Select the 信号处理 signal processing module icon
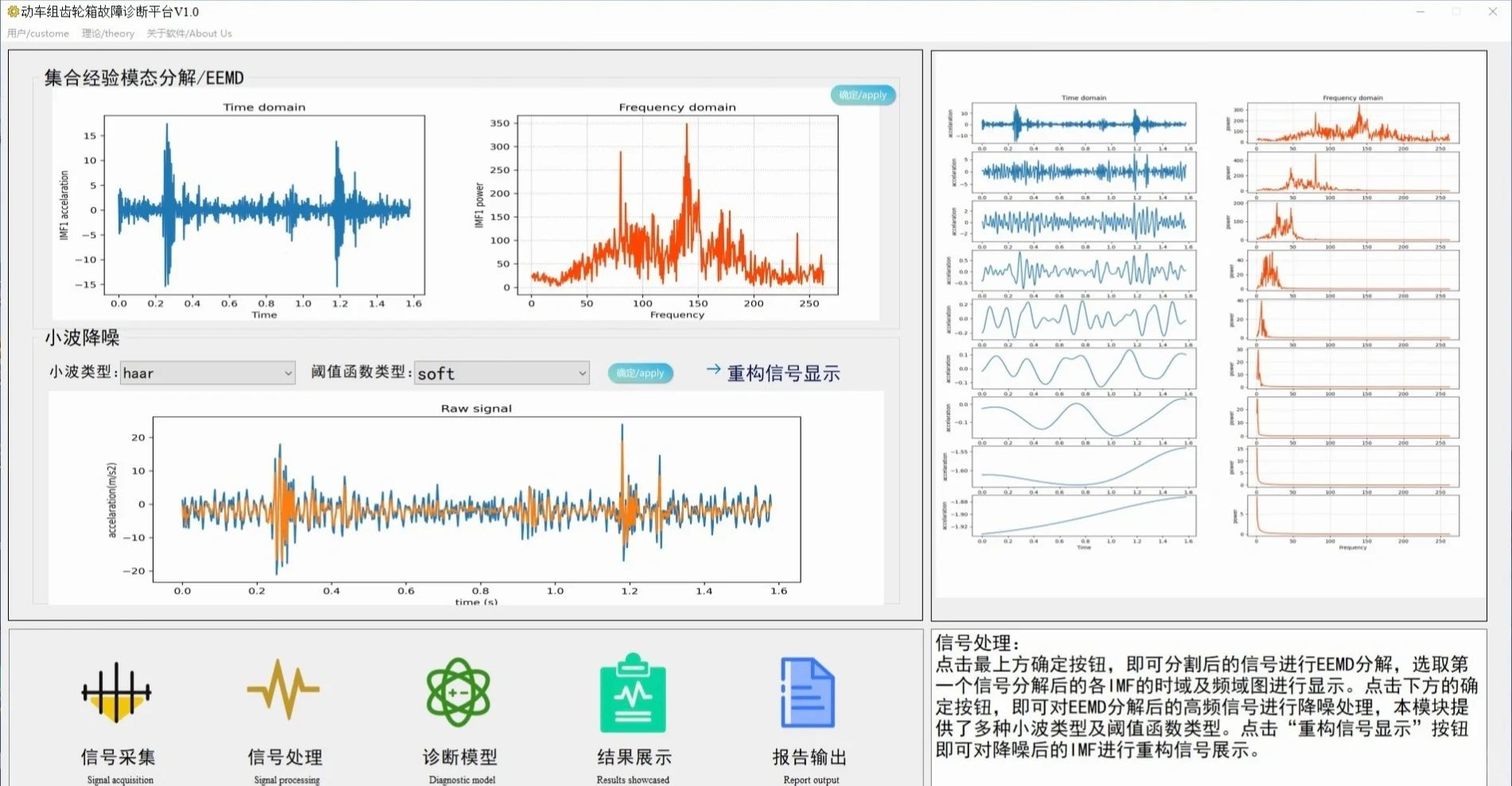 coord(283,692)
